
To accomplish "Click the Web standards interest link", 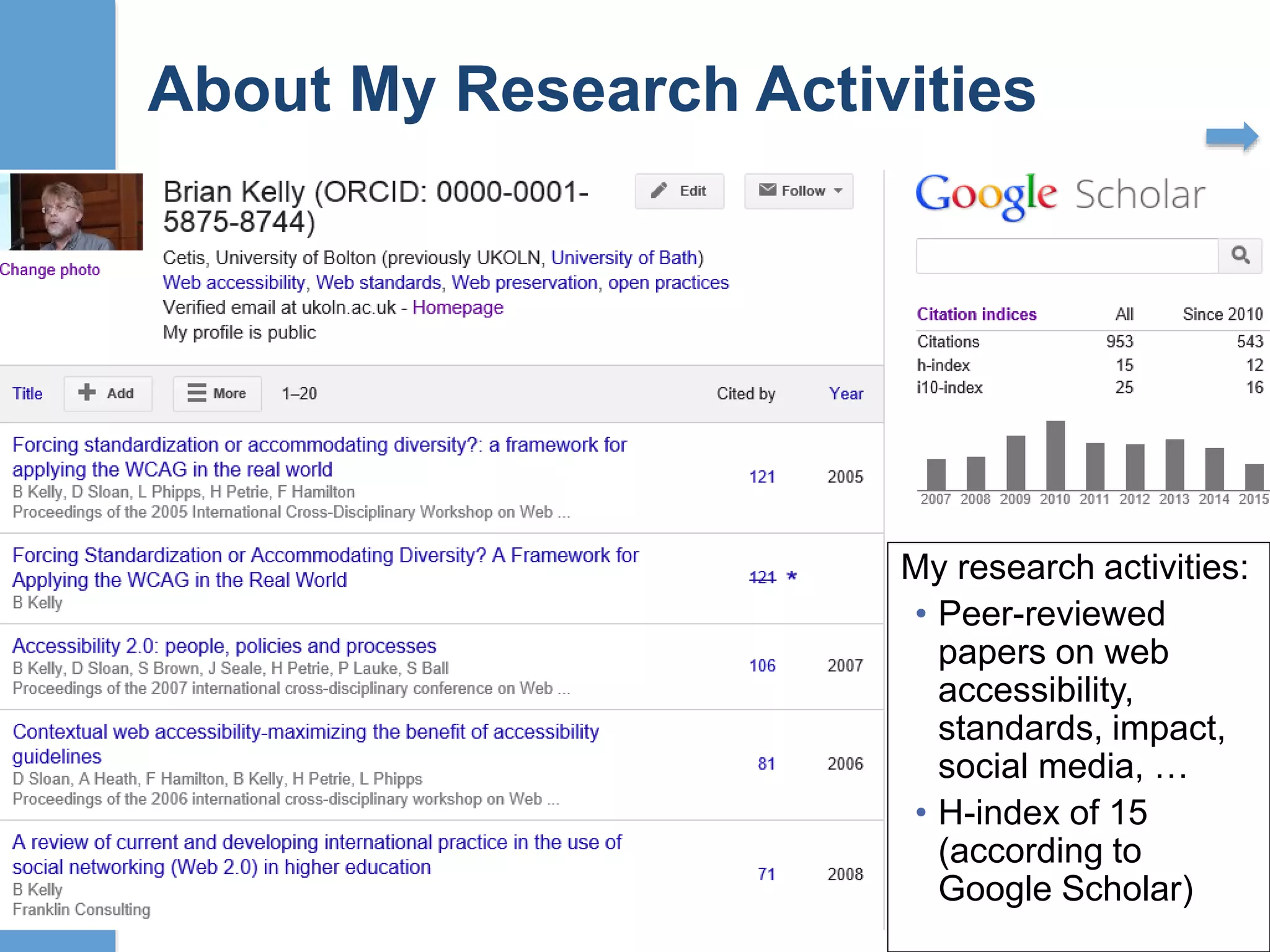I will click(378, 283).
